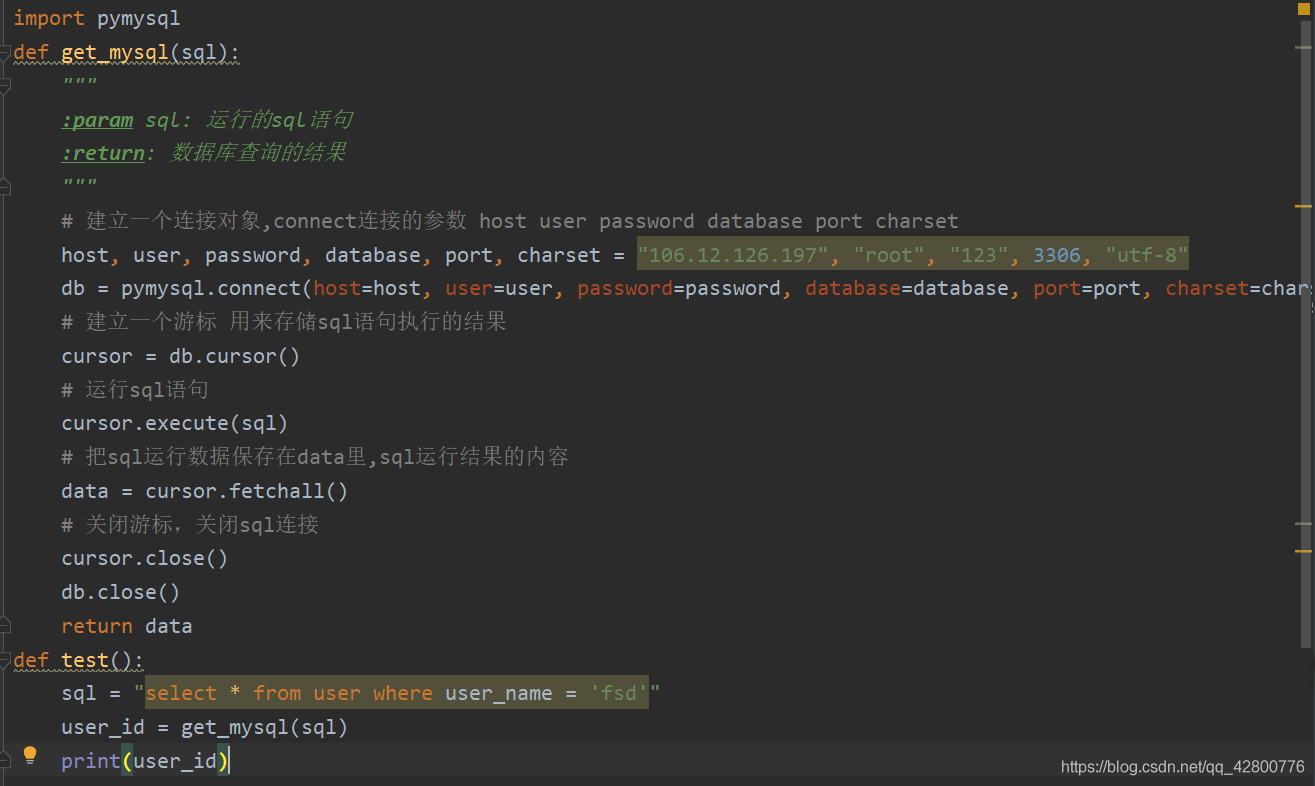Image resolution: width=1315 pixels, height=786 pixels.
Task: Click the 'cursor.close()' line
Action: pos(145,558)
